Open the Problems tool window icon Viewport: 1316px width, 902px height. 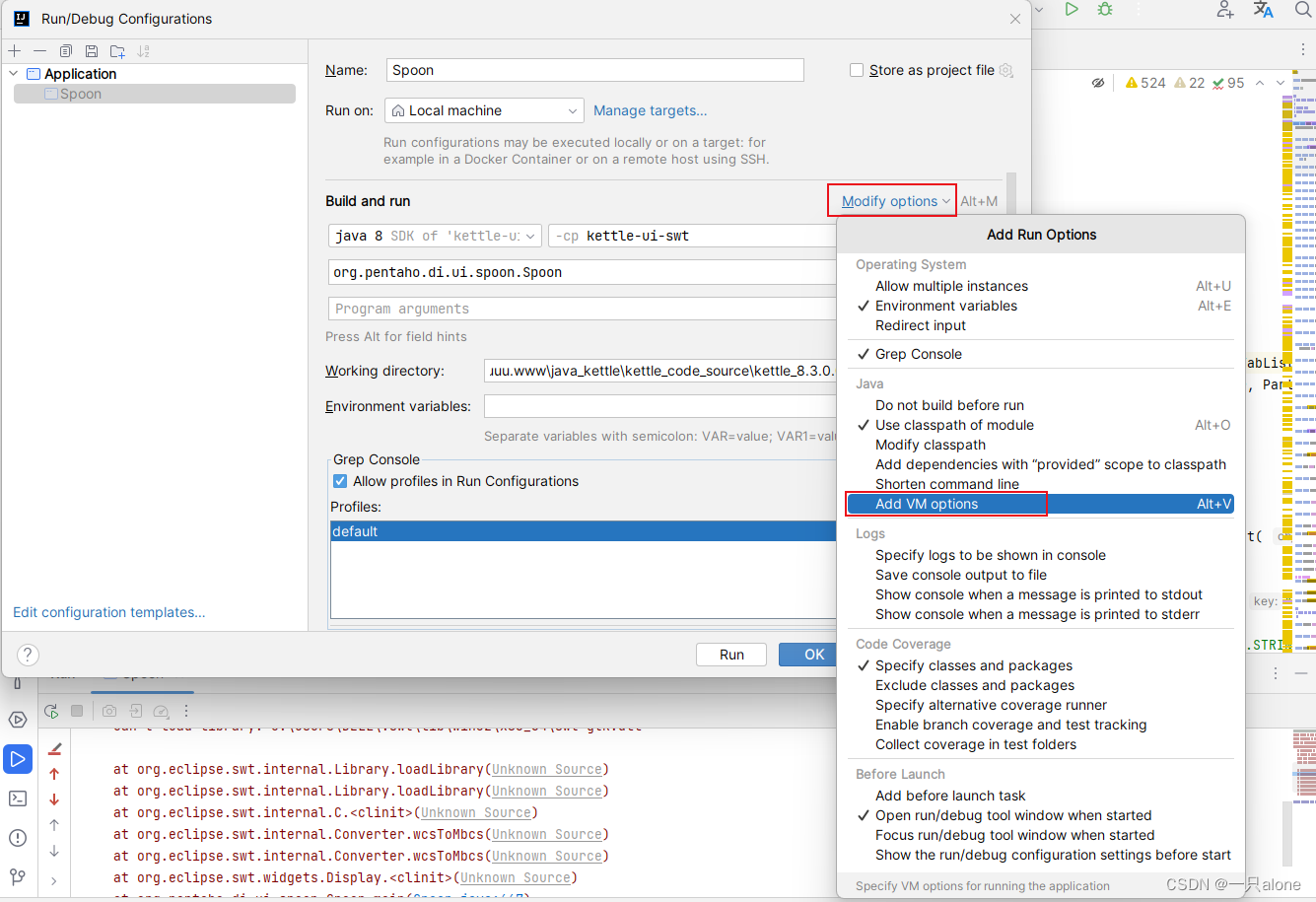point(18,838)
